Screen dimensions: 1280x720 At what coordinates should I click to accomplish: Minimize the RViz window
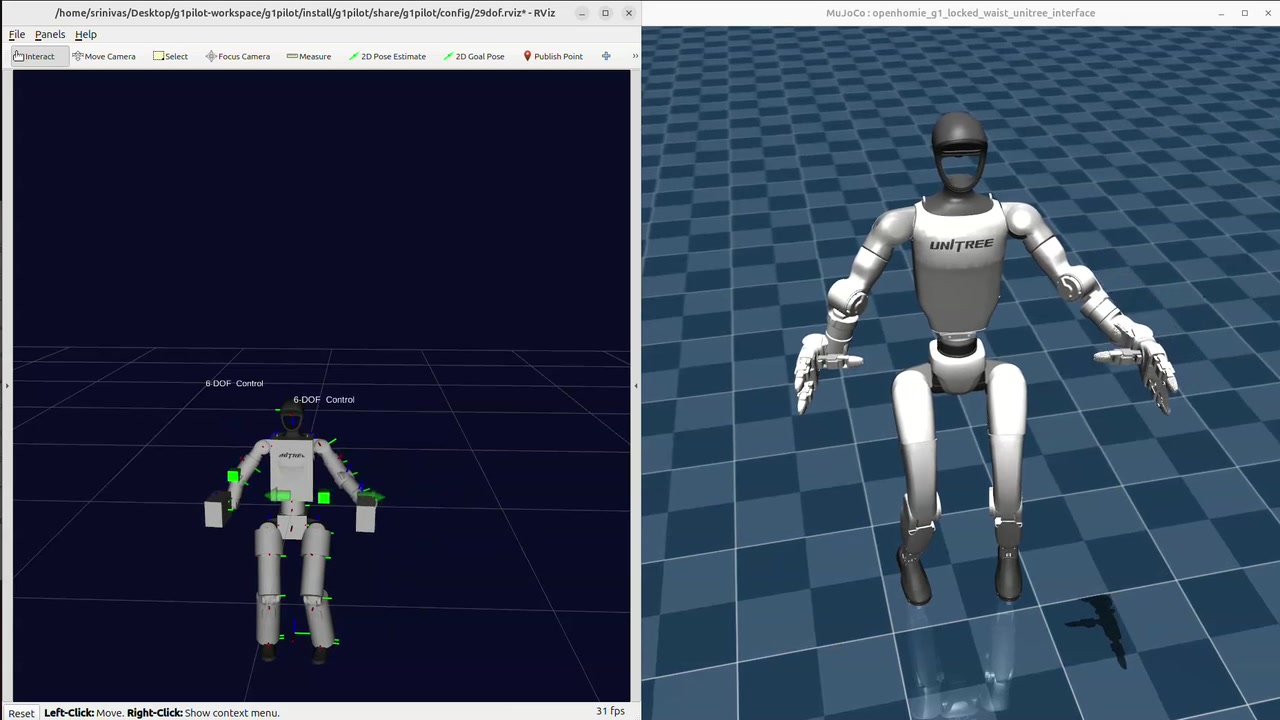coord(582,13)
